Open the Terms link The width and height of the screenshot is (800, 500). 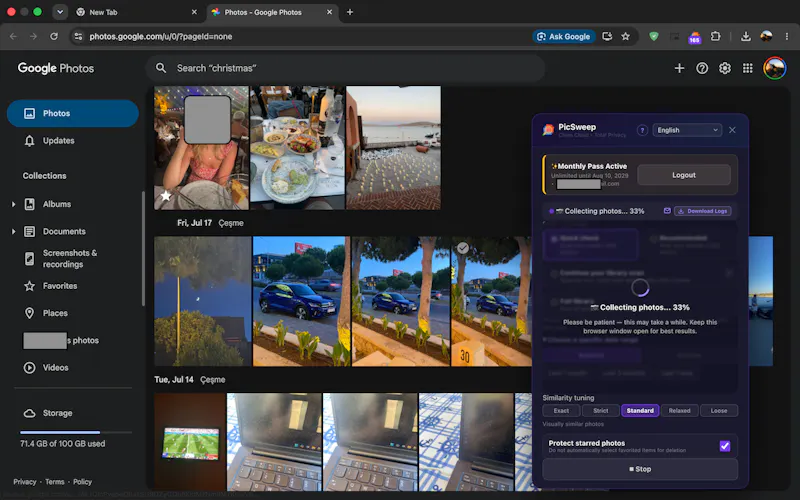[55, 482]
